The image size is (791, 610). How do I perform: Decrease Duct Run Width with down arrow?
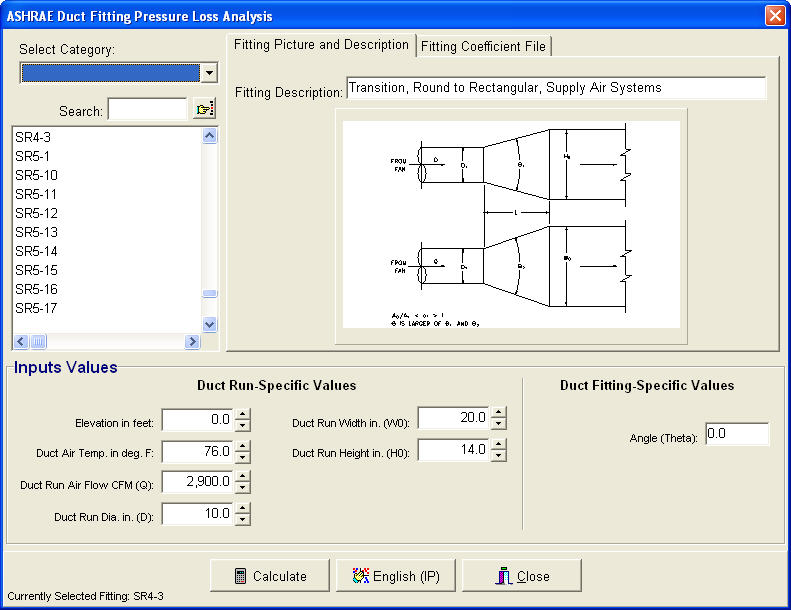point(498,423)
